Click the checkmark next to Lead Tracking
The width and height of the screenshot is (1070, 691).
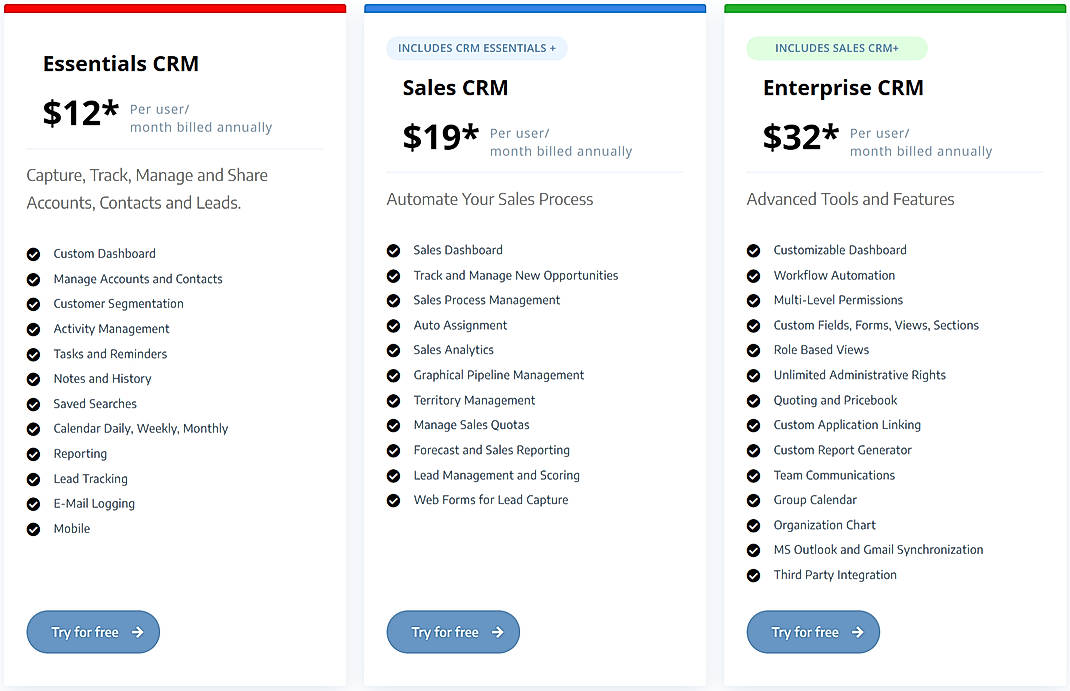click(33, 479)
